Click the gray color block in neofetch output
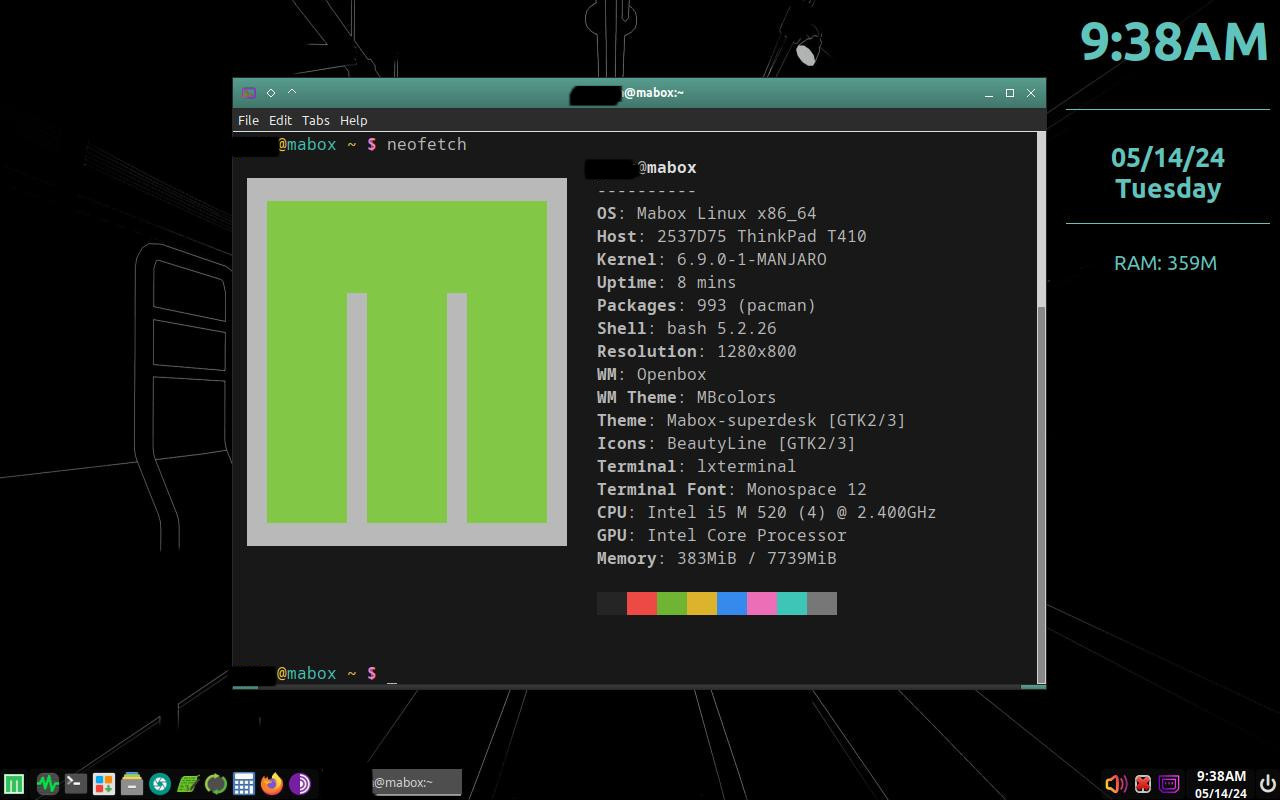 click(x=822, y=603)
